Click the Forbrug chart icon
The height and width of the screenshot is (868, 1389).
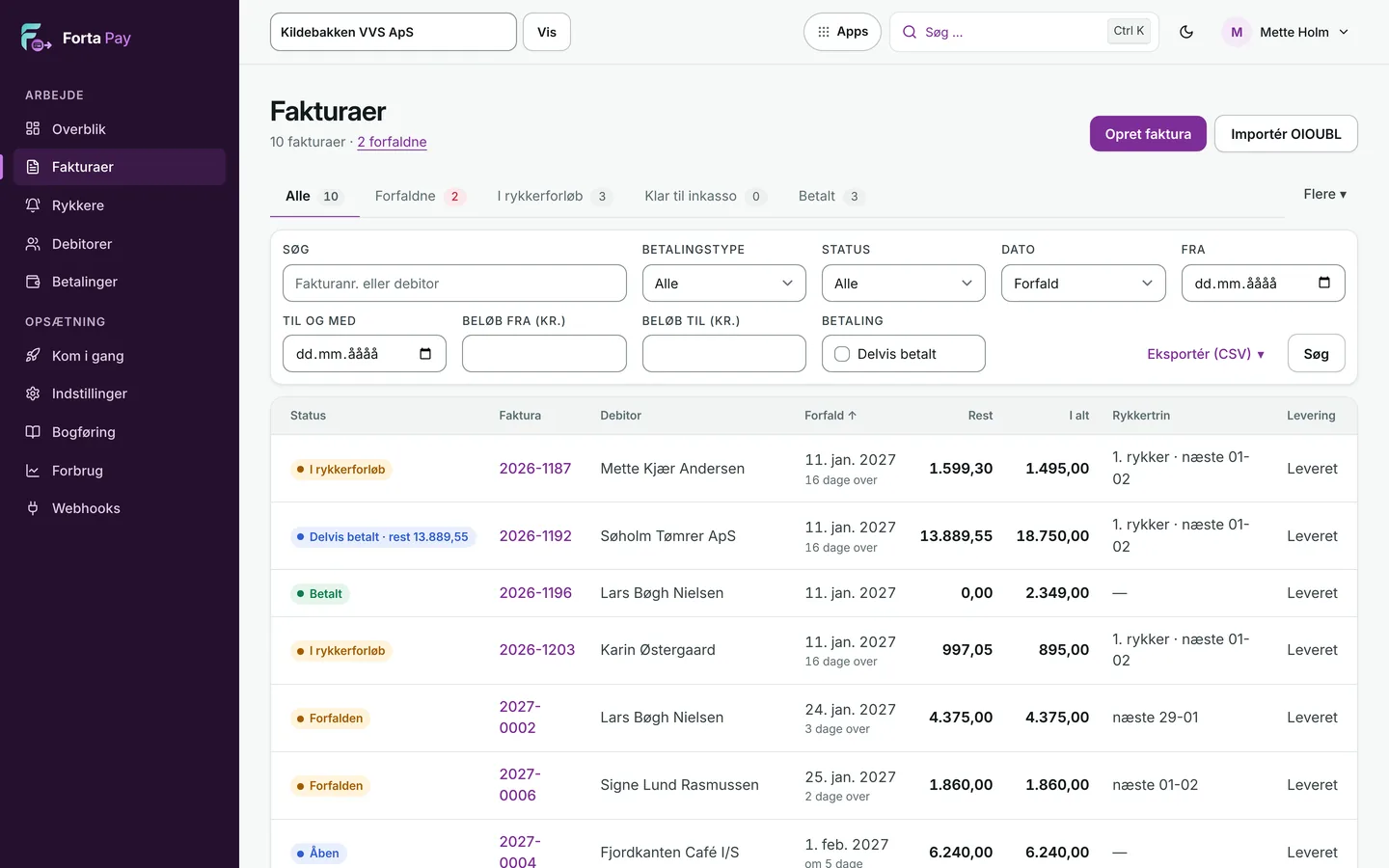pyautogui.click(x=33, y=471)
